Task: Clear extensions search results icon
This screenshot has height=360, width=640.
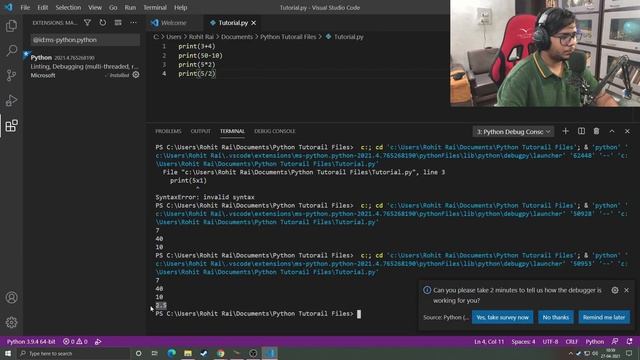Action: (118, 23)
